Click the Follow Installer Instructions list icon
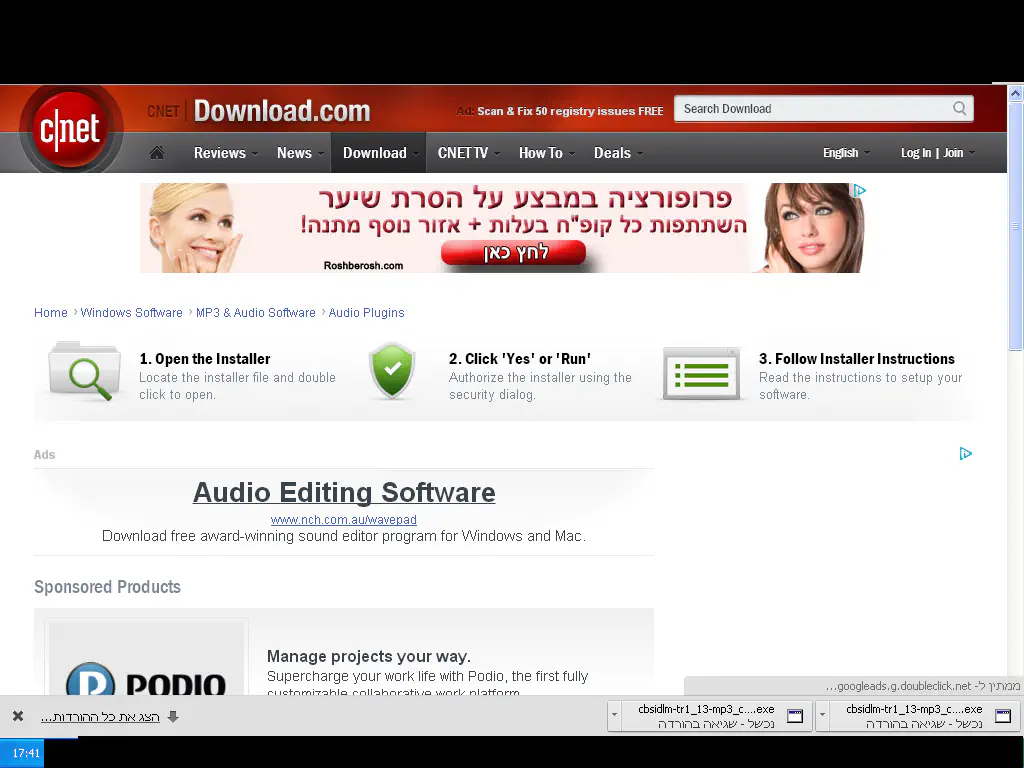The width and height of the screenshot is (1024, 768). coord(701,374)
